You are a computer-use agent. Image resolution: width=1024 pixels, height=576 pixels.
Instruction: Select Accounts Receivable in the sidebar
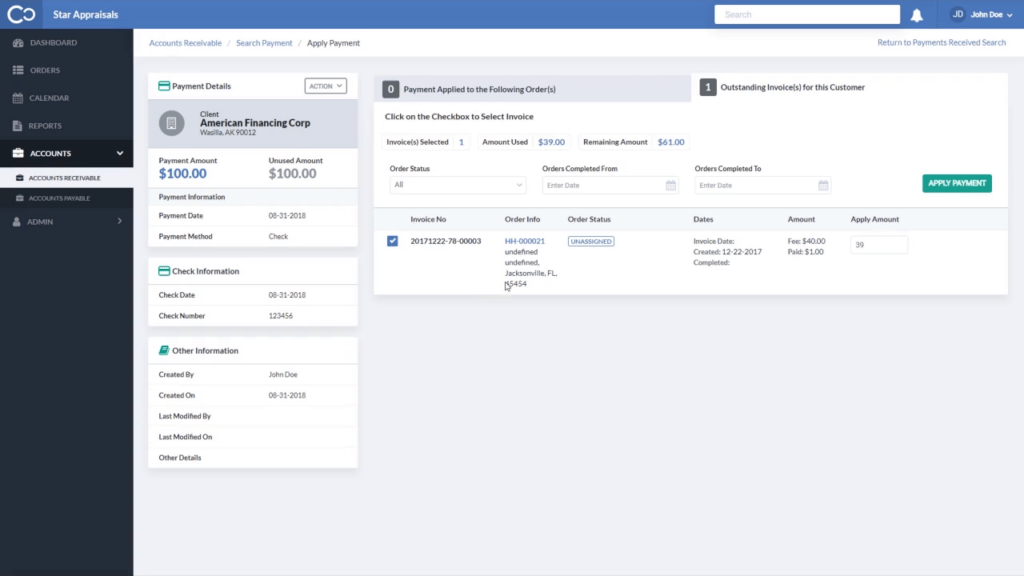[x=66, y=178]
